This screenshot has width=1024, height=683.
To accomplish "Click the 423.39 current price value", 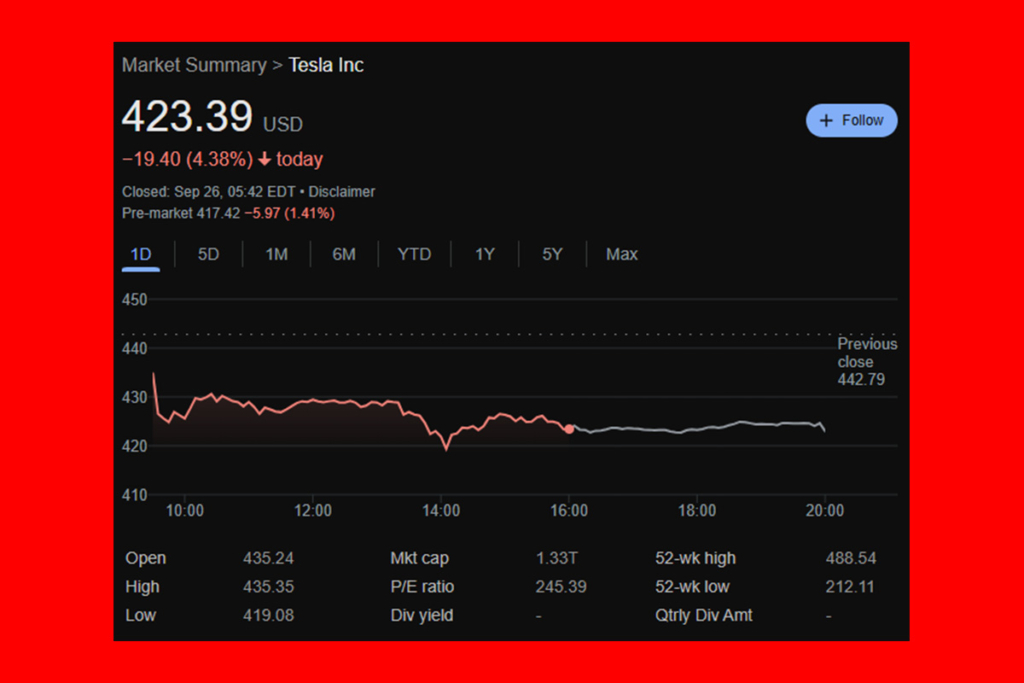I will (x=187, y=117).
